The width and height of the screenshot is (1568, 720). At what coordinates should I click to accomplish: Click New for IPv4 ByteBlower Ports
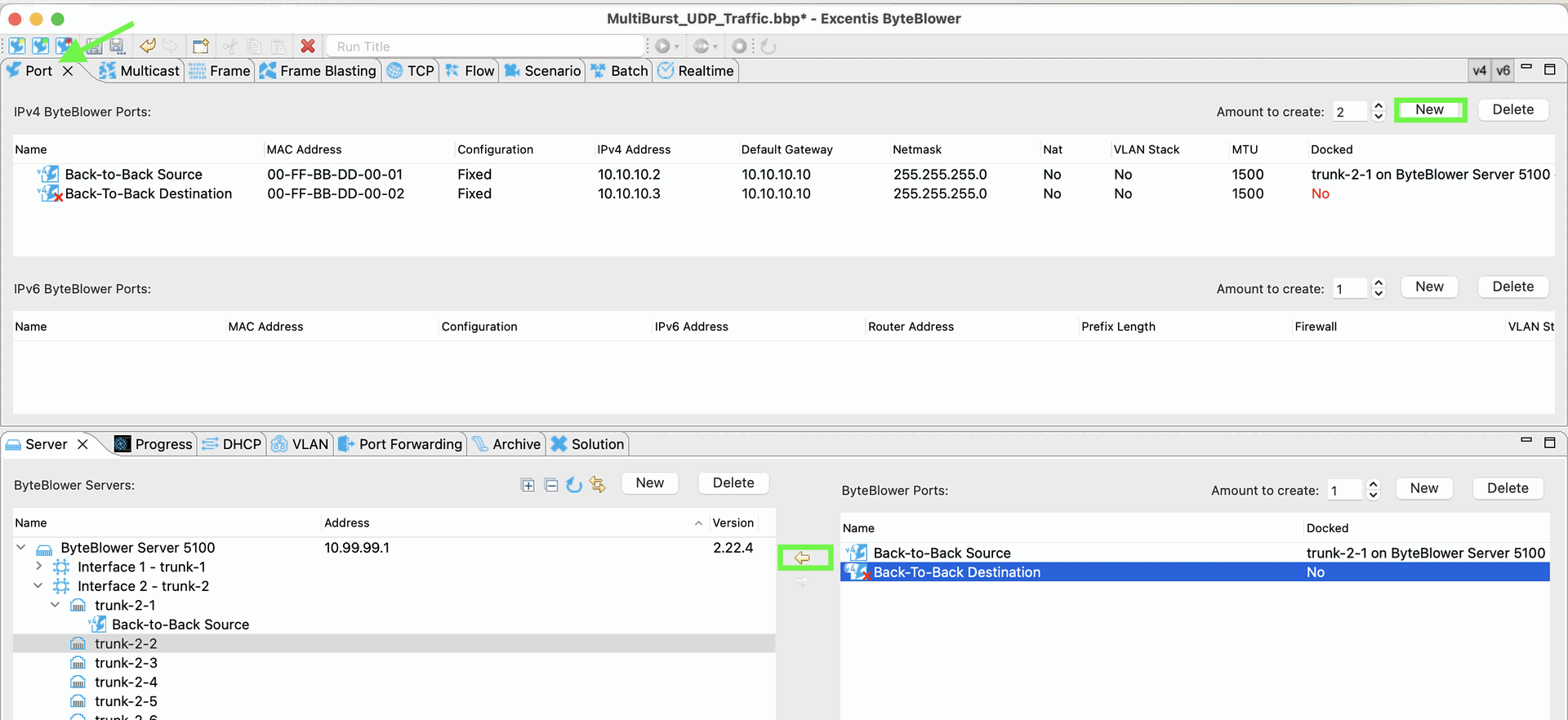coord(1429,110)
